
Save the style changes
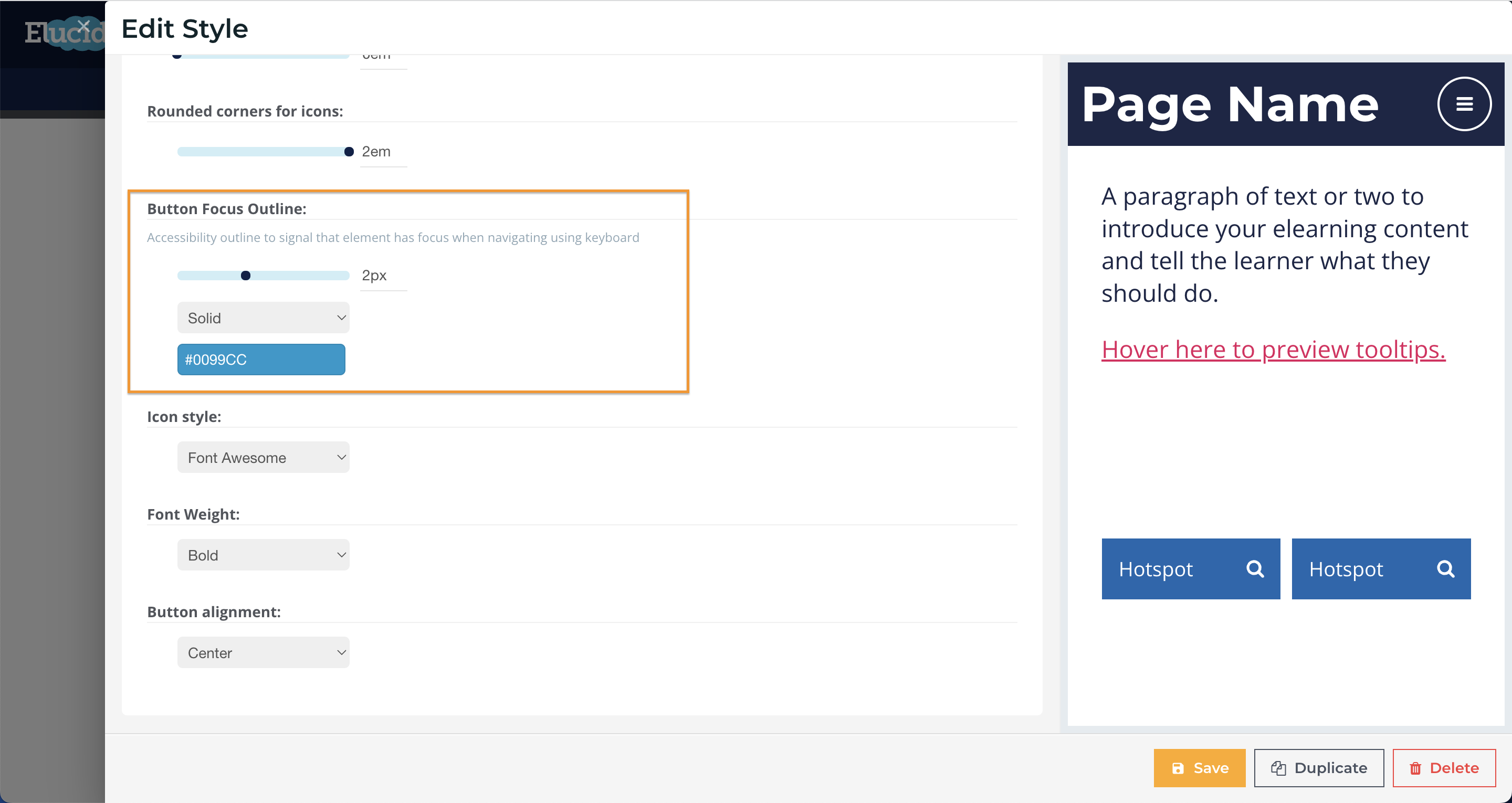pyautogui.click(x=1199, y=768)
